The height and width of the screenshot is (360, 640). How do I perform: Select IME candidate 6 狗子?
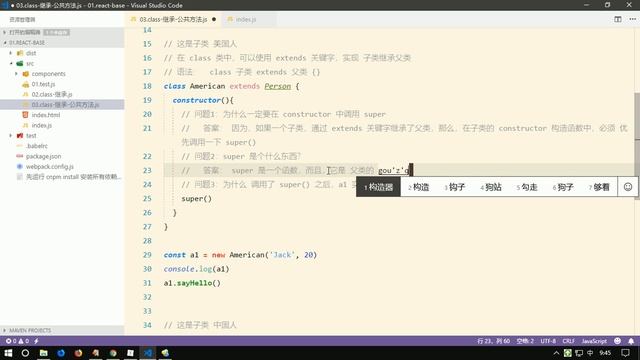click(563, 187)
